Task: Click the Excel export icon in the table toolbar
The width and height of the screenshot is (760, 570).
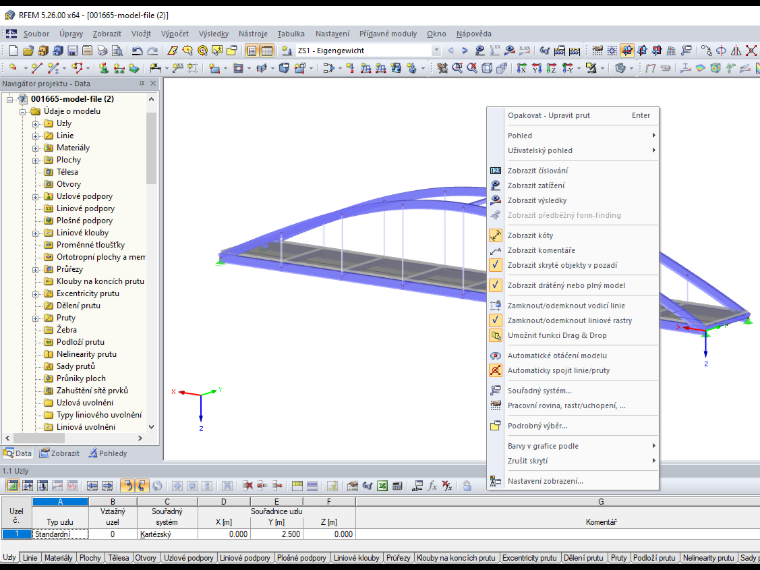Action: [382, 485]
